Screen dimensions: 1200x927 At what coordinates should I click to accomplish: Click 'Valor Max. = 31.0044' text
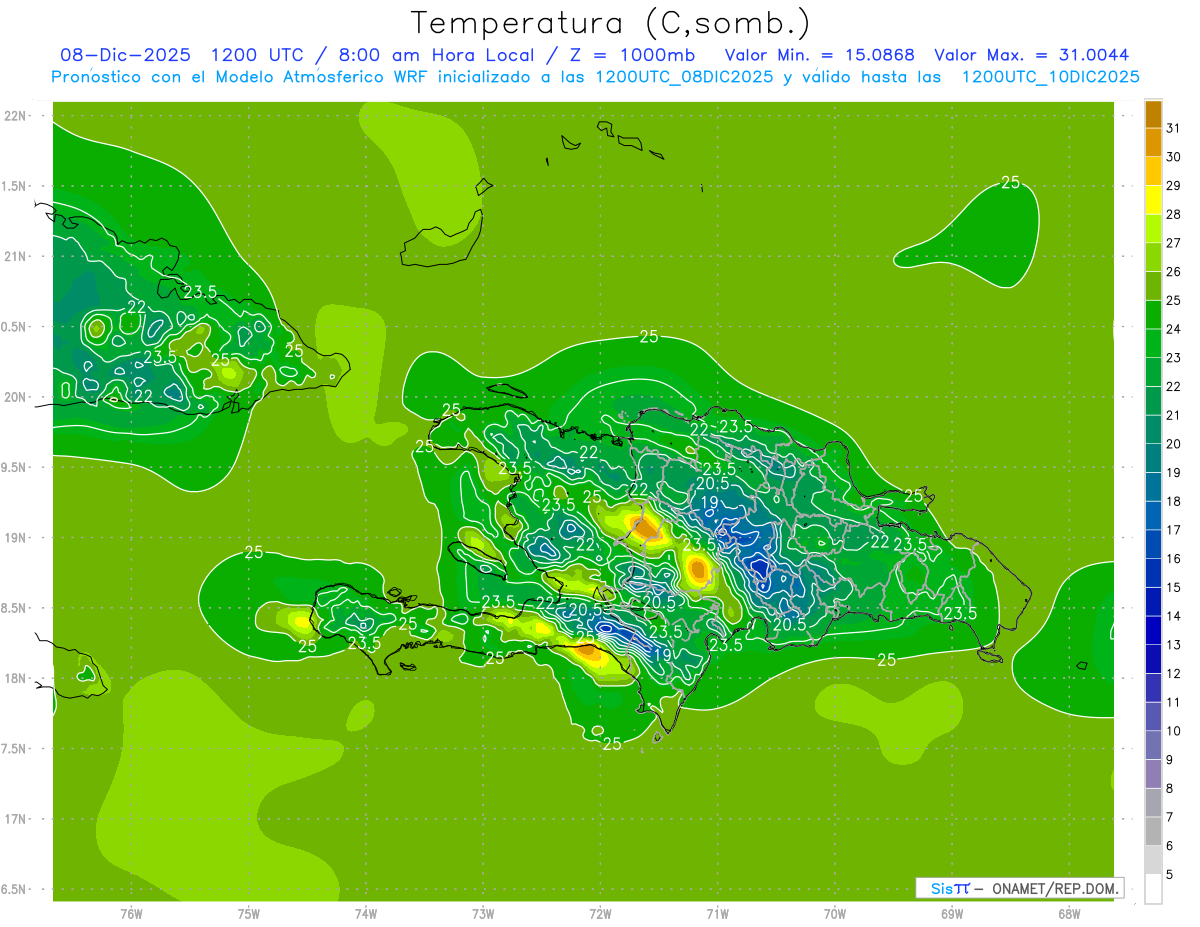tap(1032, 55)
